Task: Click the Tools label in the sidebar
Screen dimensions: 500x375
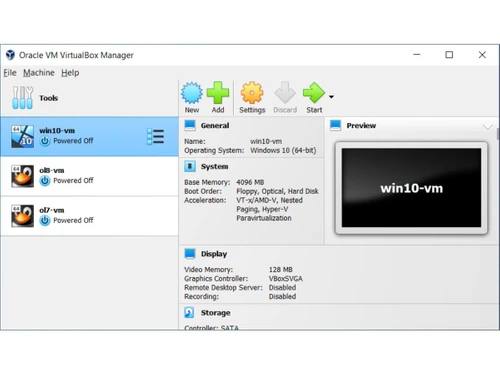Action: point(49,98)
